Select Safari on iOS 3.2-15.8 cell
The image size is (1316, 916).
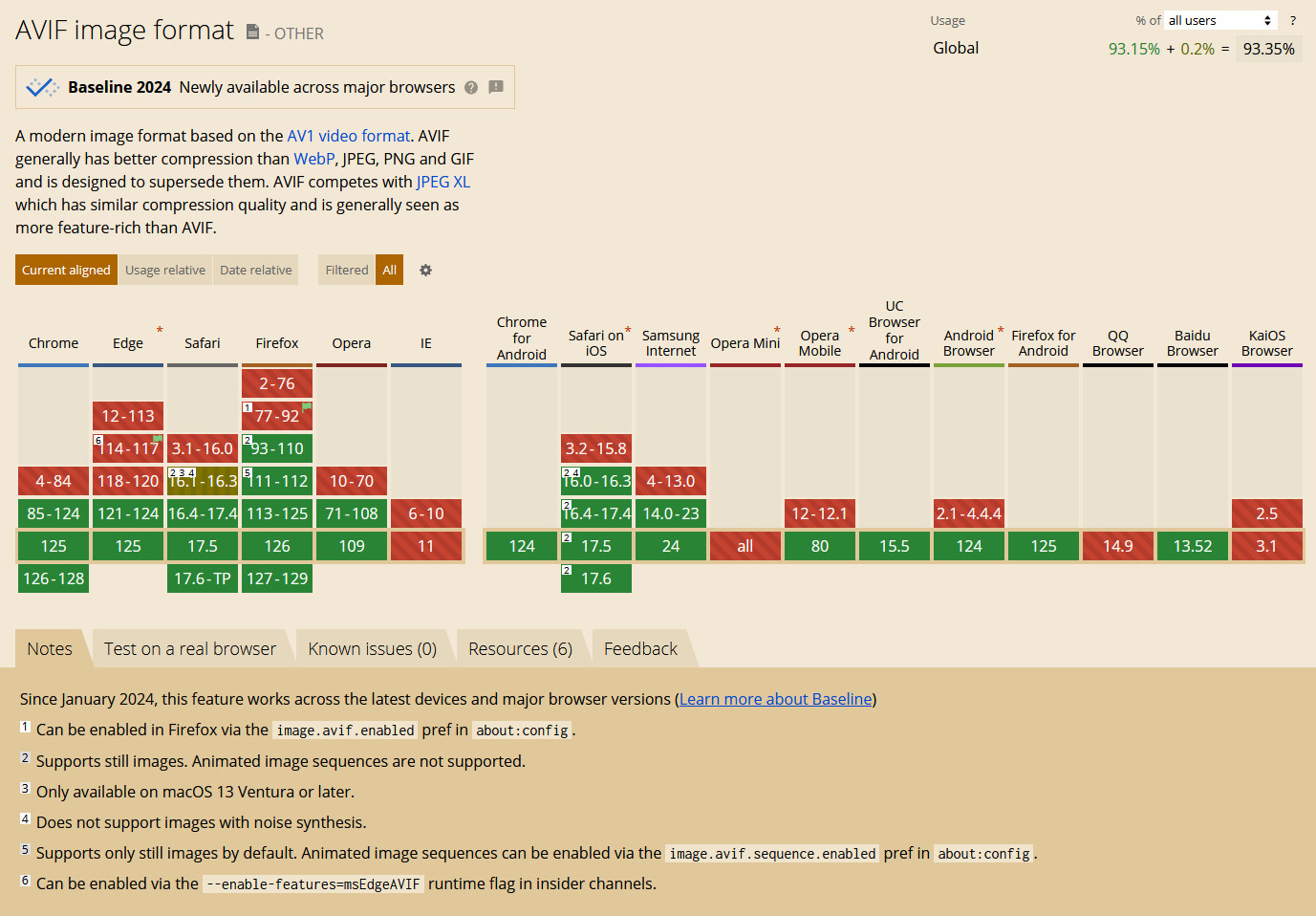596,448
